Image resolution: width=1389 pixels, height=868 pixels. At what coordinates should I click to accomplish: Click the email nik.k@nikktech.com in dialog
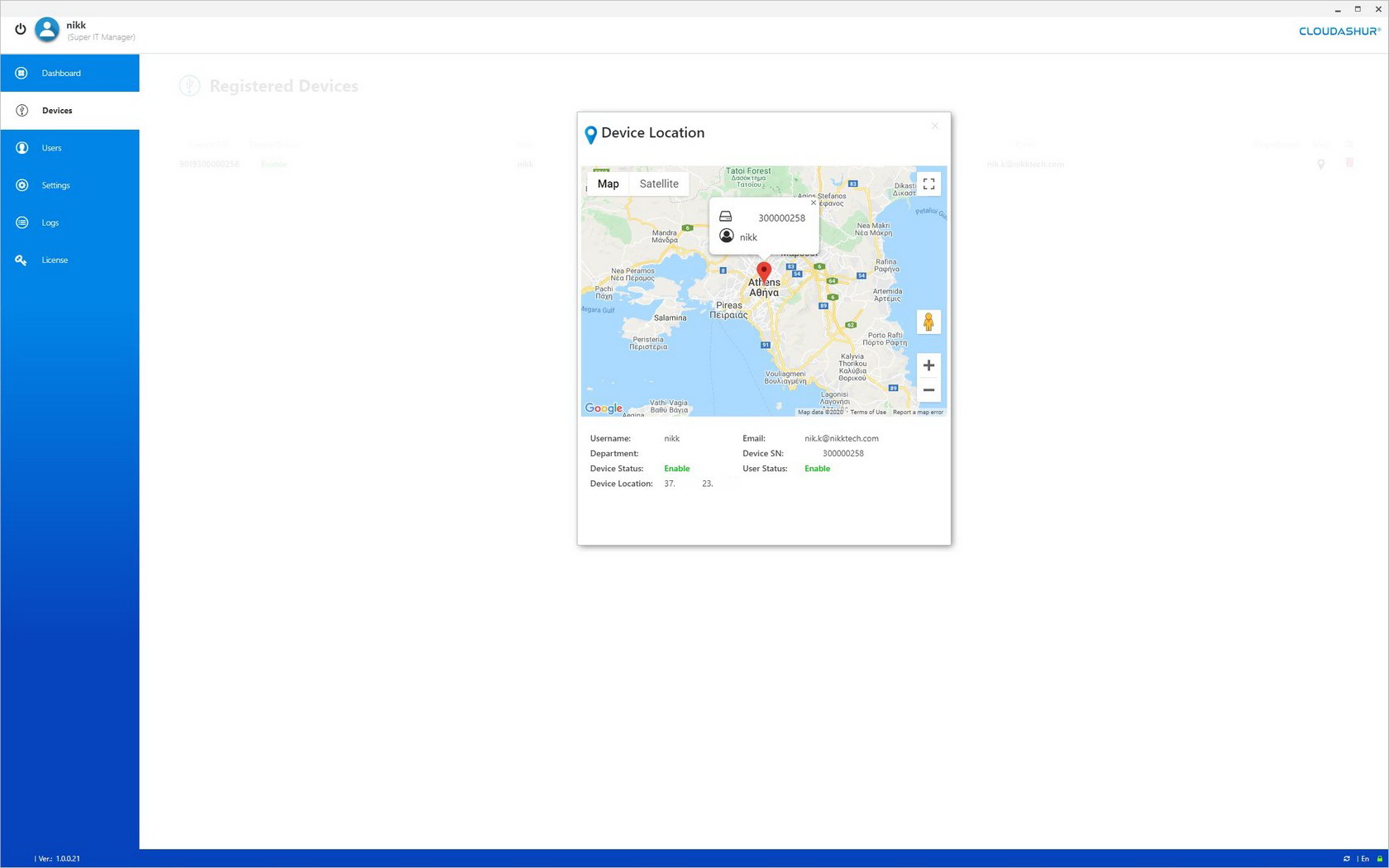click(x=842, y=438)
